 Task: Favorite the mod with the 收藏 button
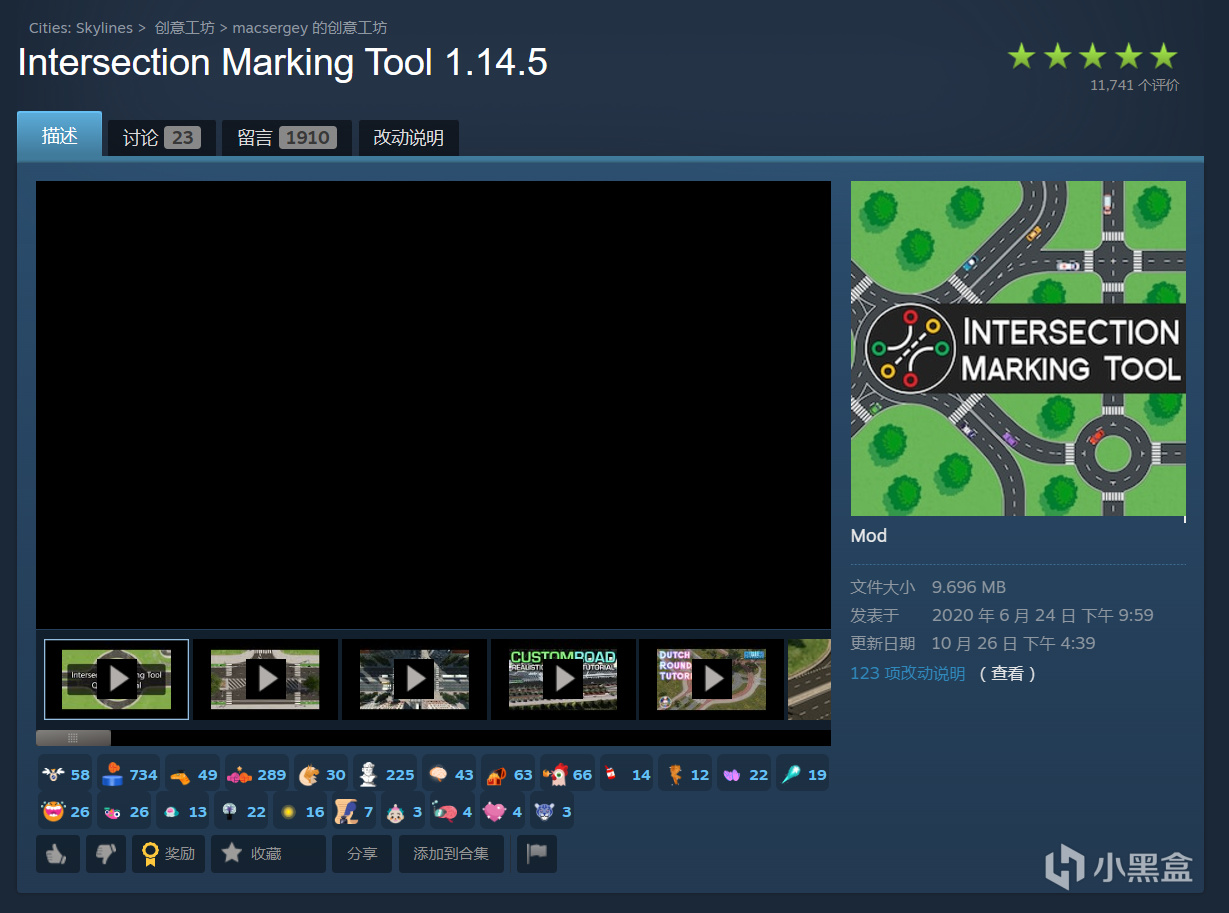(268, 854)
